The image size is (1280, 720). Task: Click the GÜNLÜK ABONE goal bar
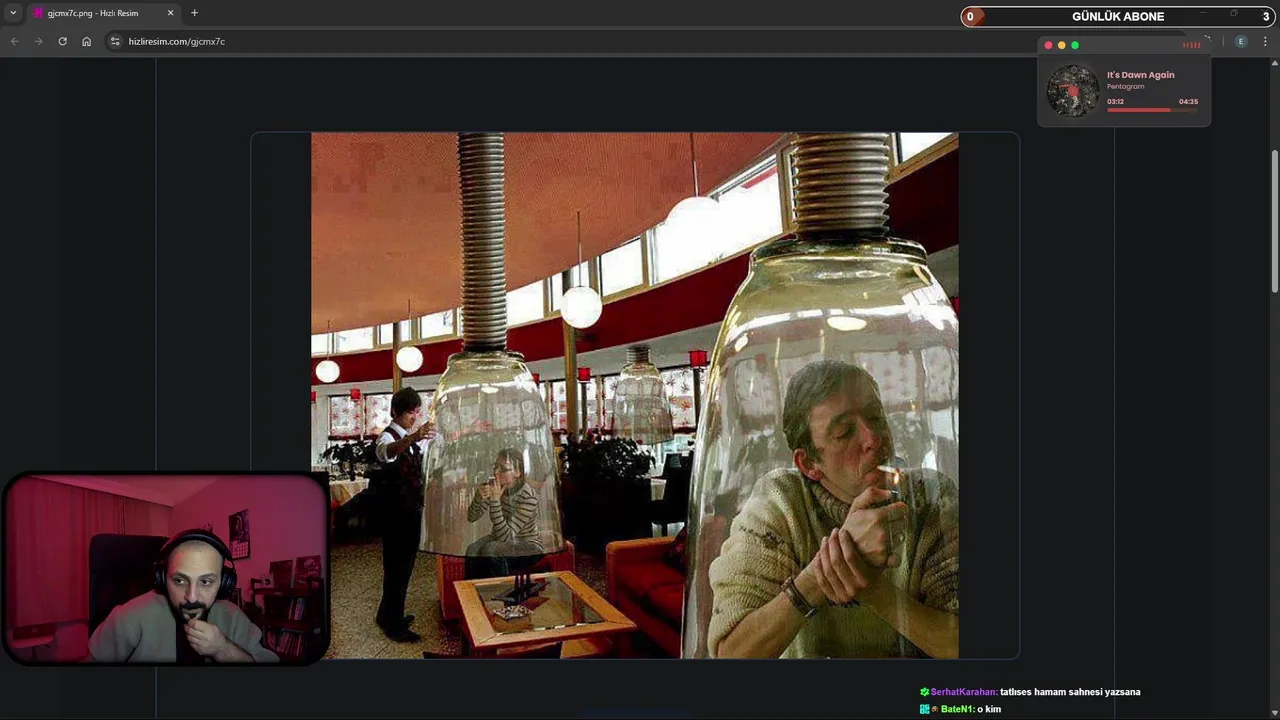coord(1118,16)
